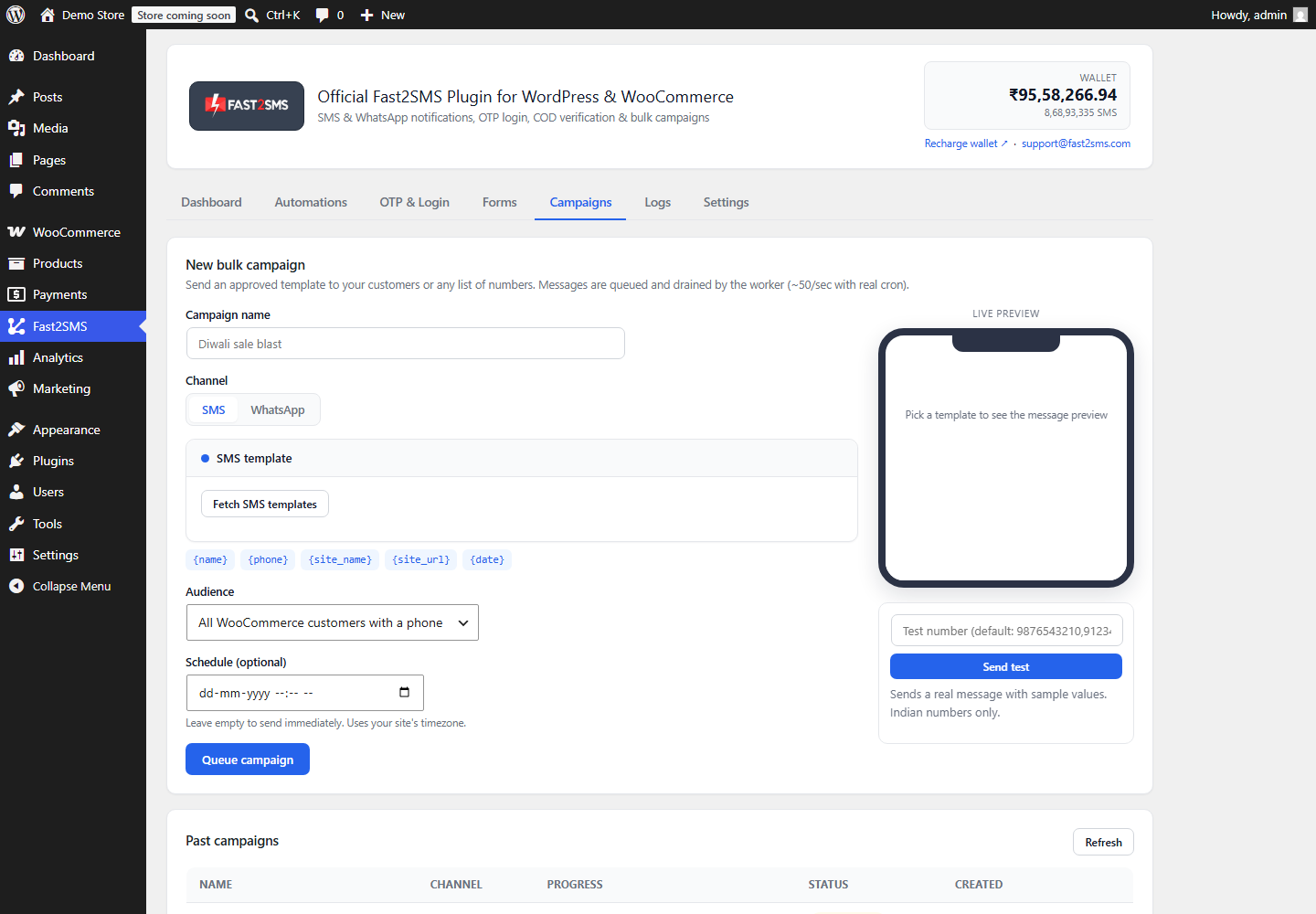The image size is (1316, 914).
Task: Click the Pages icon in sidebar
Action: 16,160
